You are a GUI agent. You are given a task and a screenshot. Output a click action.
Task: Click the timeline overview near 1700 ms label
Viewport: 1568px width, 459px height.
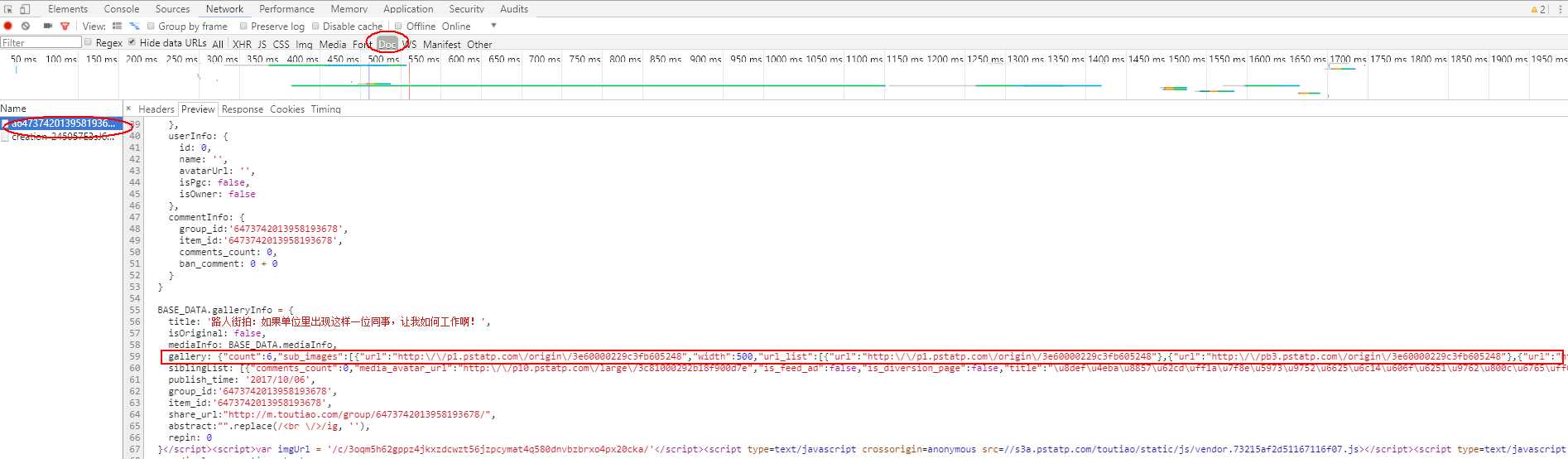pos(1346,59)
